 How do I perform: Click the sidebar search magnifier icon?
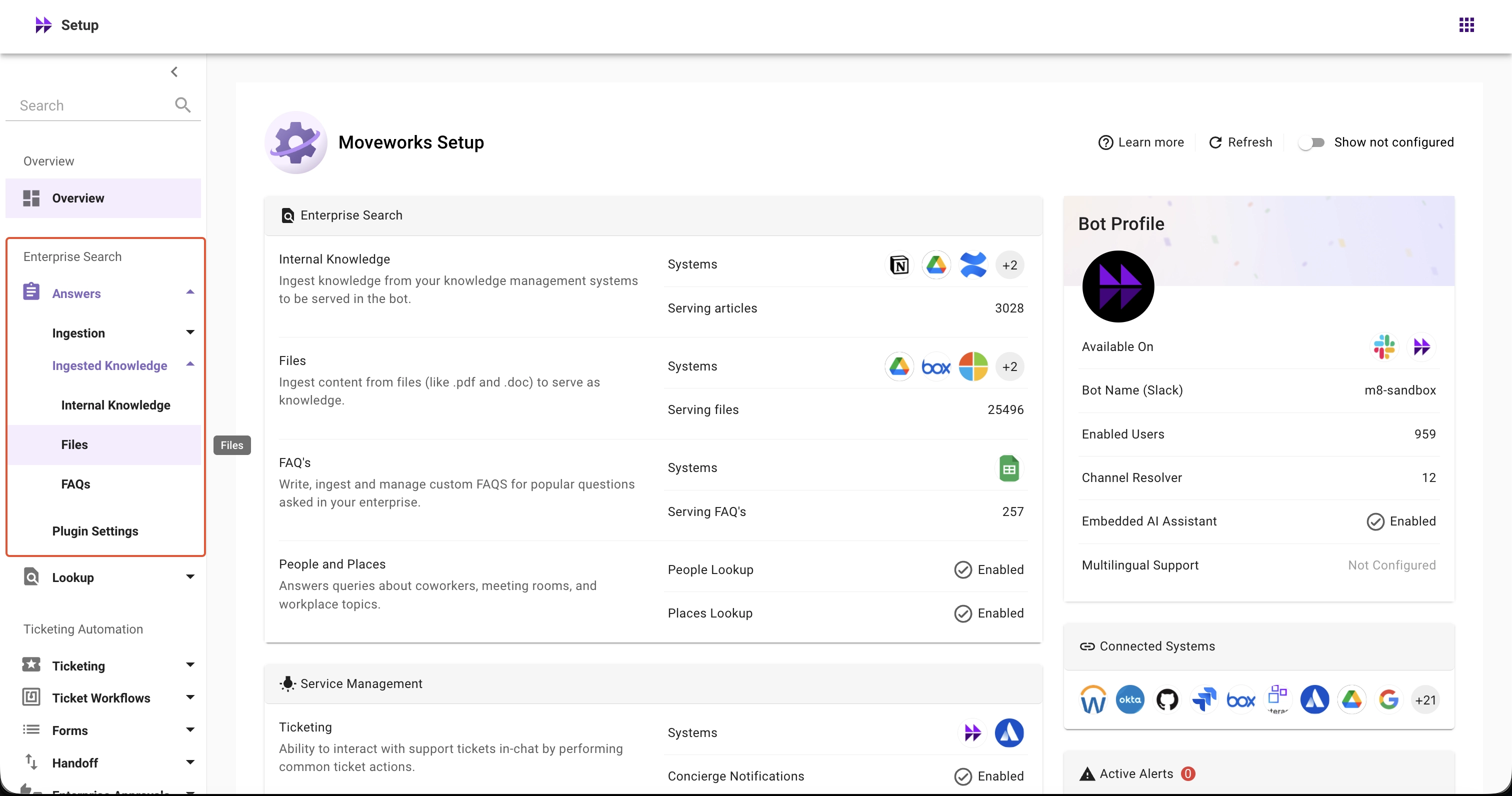[x=182, y=105]
